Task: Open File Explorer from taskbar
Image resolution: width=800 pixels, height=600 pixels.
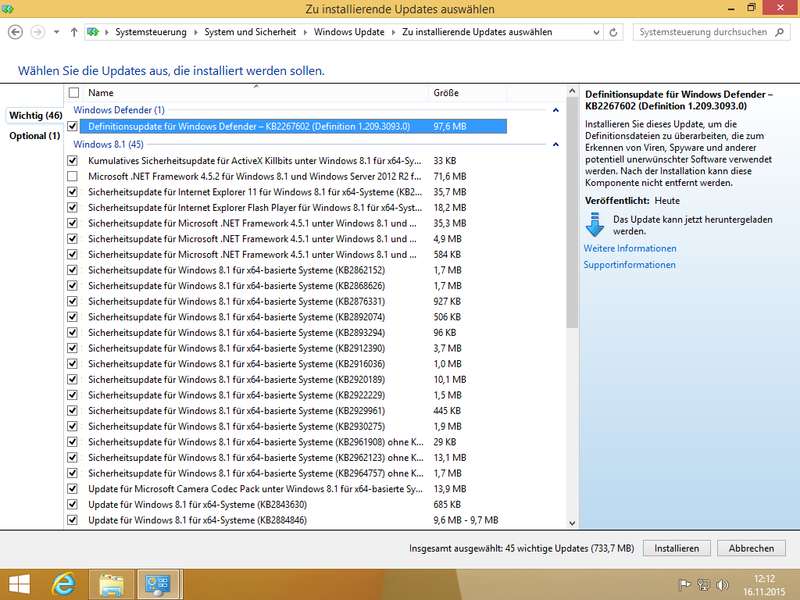Action: click(x=111, y=585)
